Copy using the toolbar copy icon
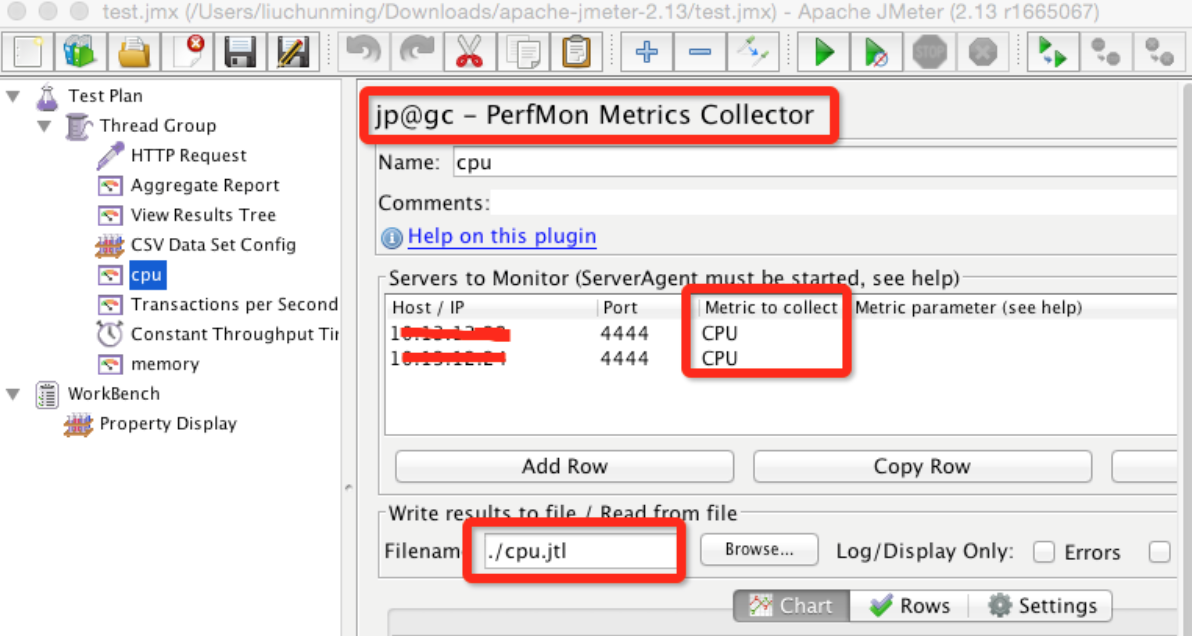Viewport: 1192px width, 636px height. (x=523, y=52)
